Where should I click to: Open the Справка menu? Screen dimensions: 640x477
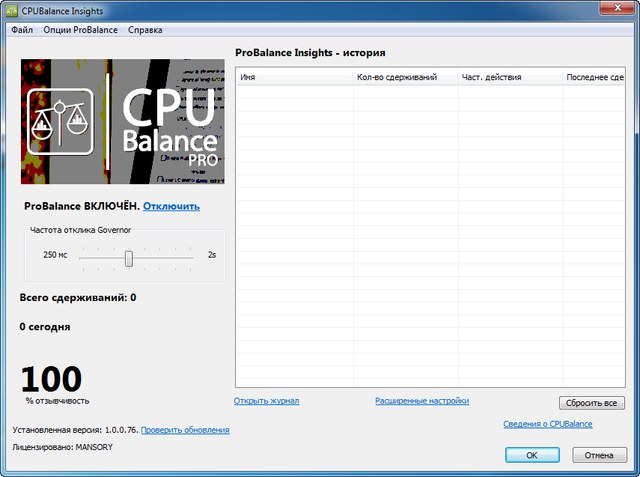[x=147, y=30]
